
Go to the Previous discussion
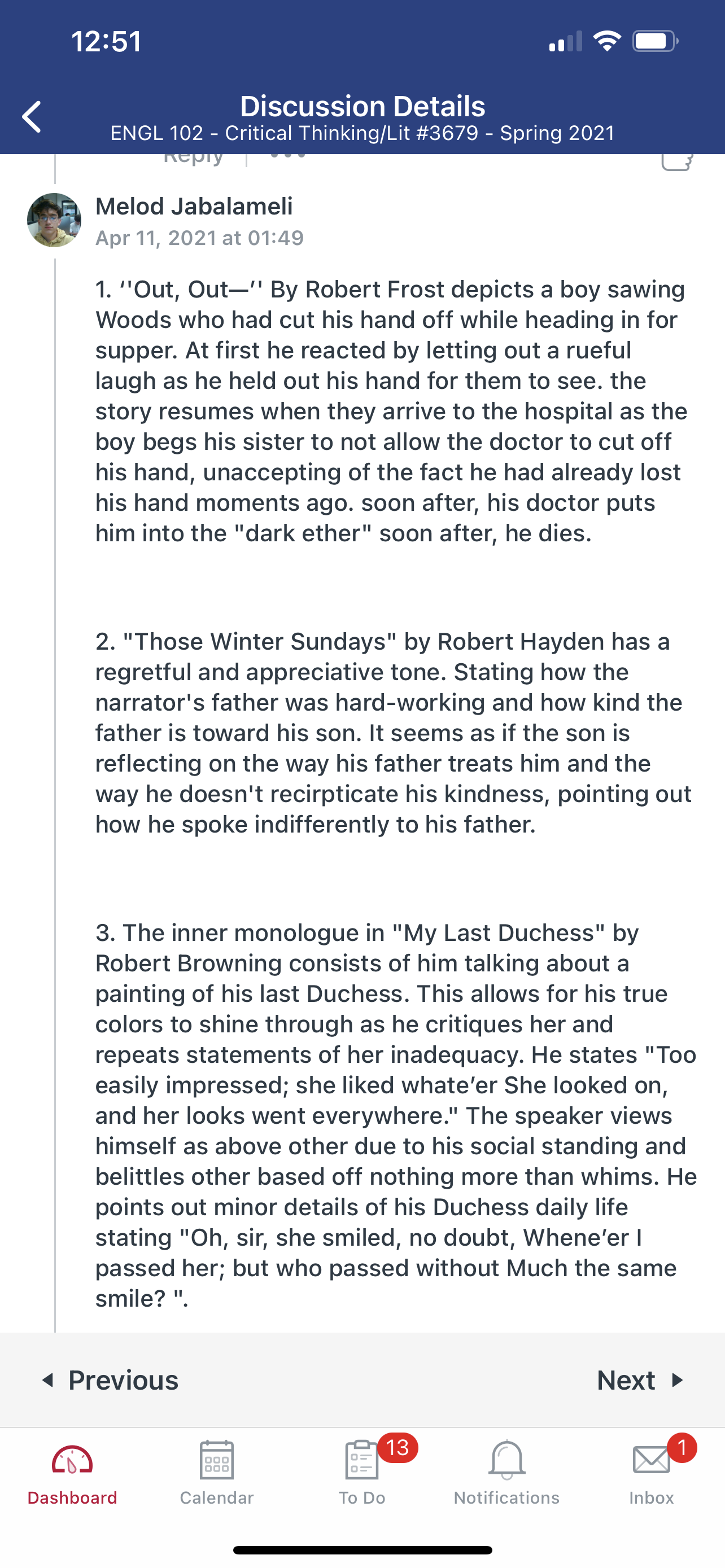click(x=111, y=1380)
